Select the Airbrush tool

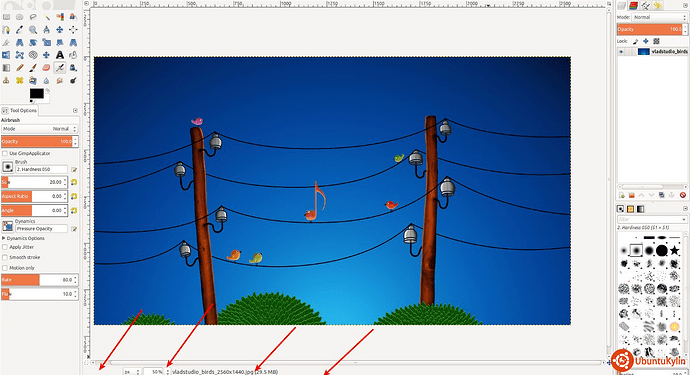[x=60, y=68]
